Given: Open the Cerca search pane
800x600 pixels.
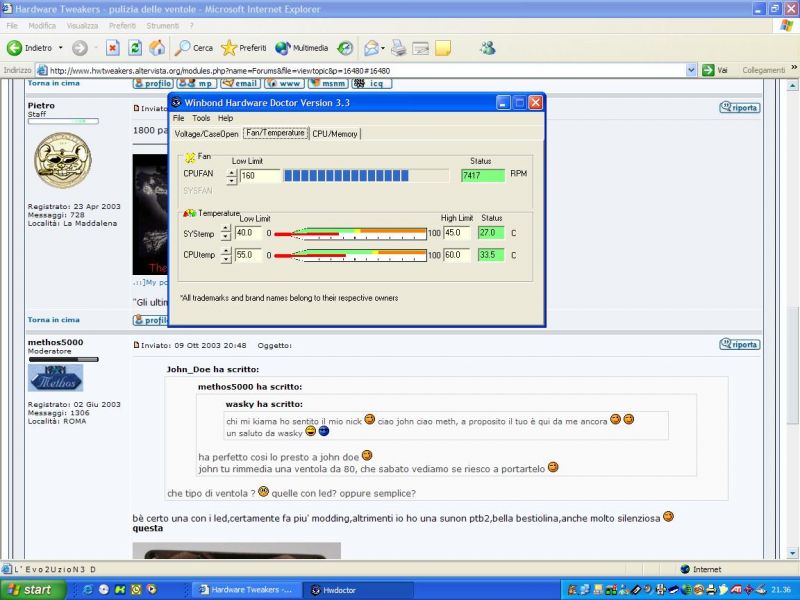Looking at the screenshot, I should click(193, 48).
